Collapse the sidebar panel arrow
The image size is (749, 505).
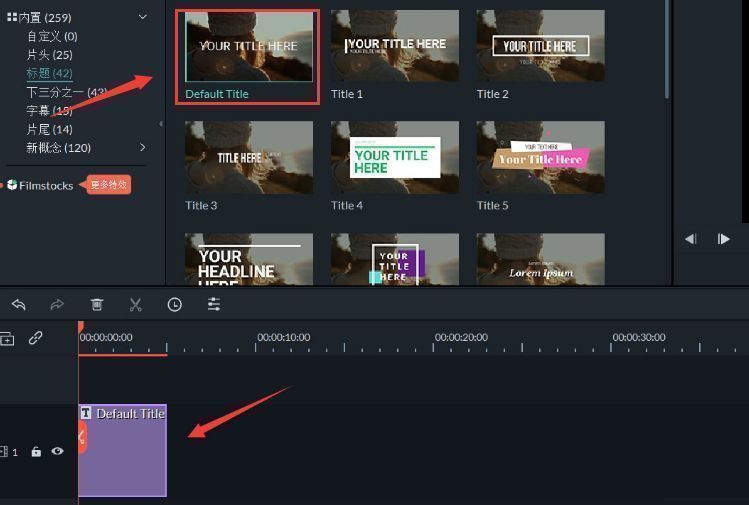tap(160, 124)
